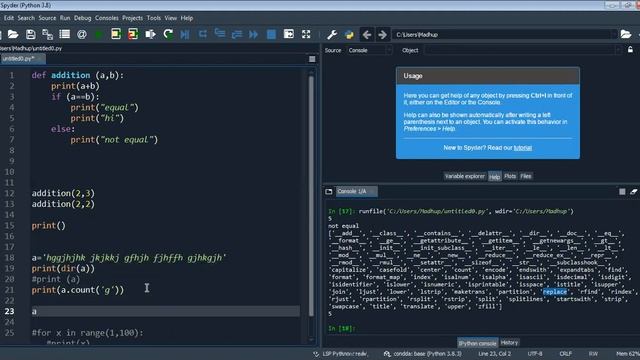Expand the Object field history dropdown
Viewport: 640px width, 360px height.
pos(619,50)
